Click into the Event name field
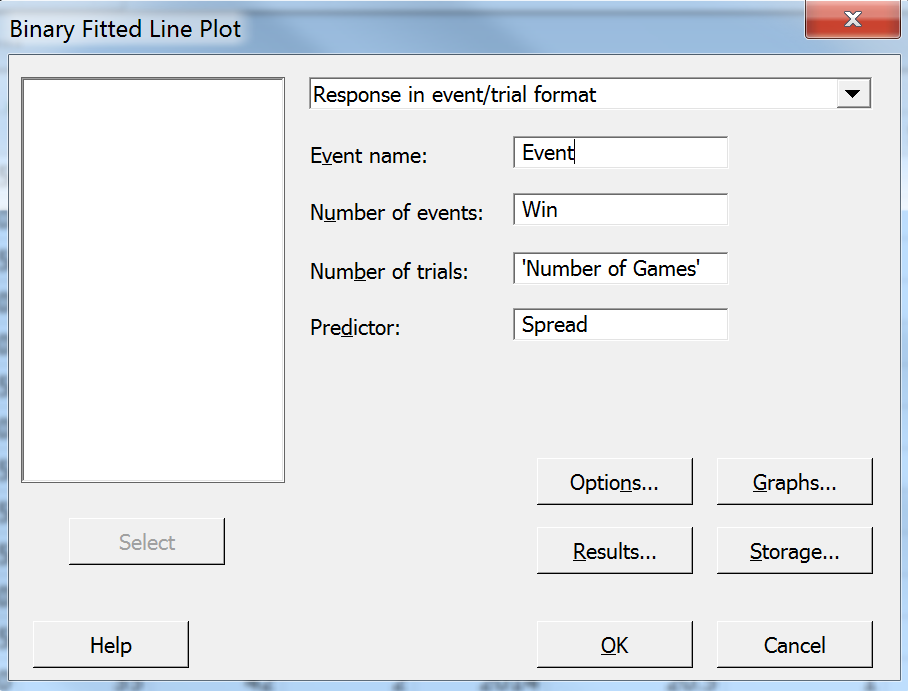Image resolution: width=908 pixels, height=691 pixels. tap(620, 153)
